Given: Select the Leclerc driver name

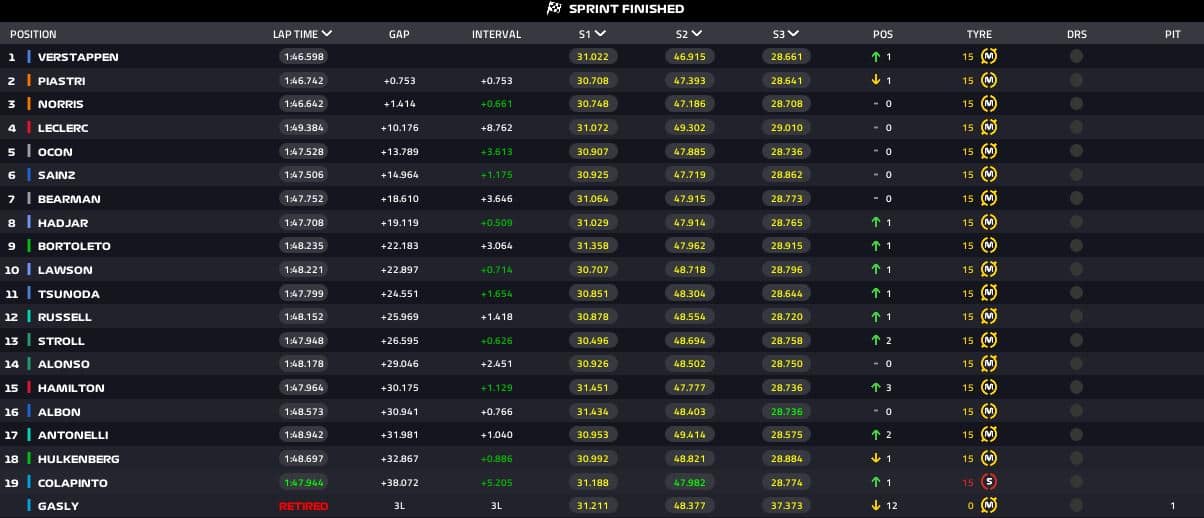Looking at the screenshot, I should [65, 128].
